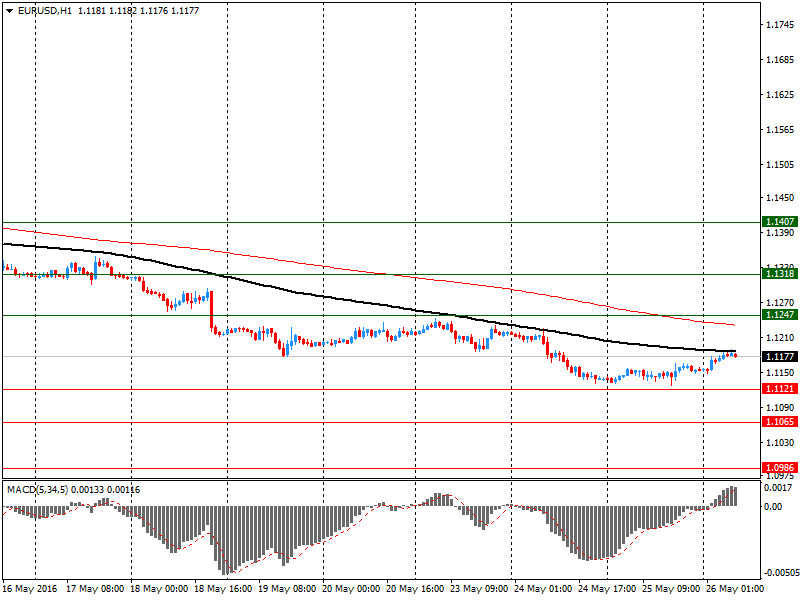The image size is (800, 600).
Task: Click the 18 May 16:00 time label
Action: tap(223, 589)
